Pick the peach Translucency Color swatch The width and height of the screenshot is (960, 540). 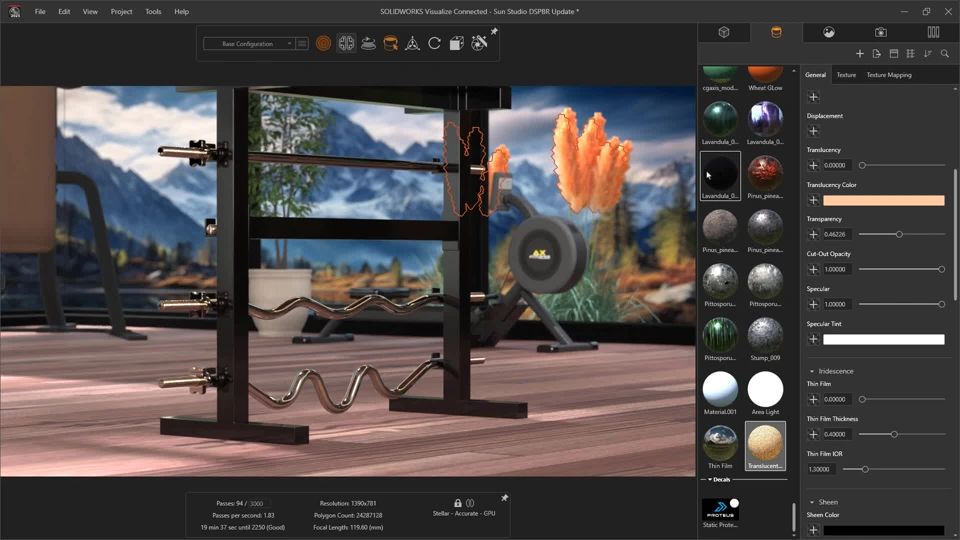coord(883,200)
